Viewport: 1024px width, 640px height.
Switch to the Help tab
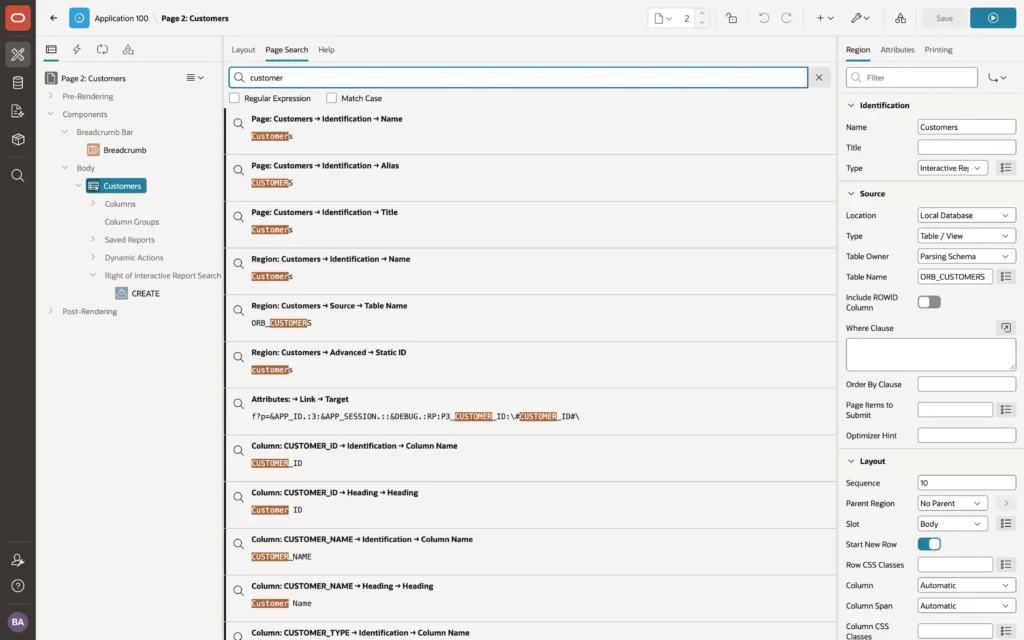click(x=326, y=50)
